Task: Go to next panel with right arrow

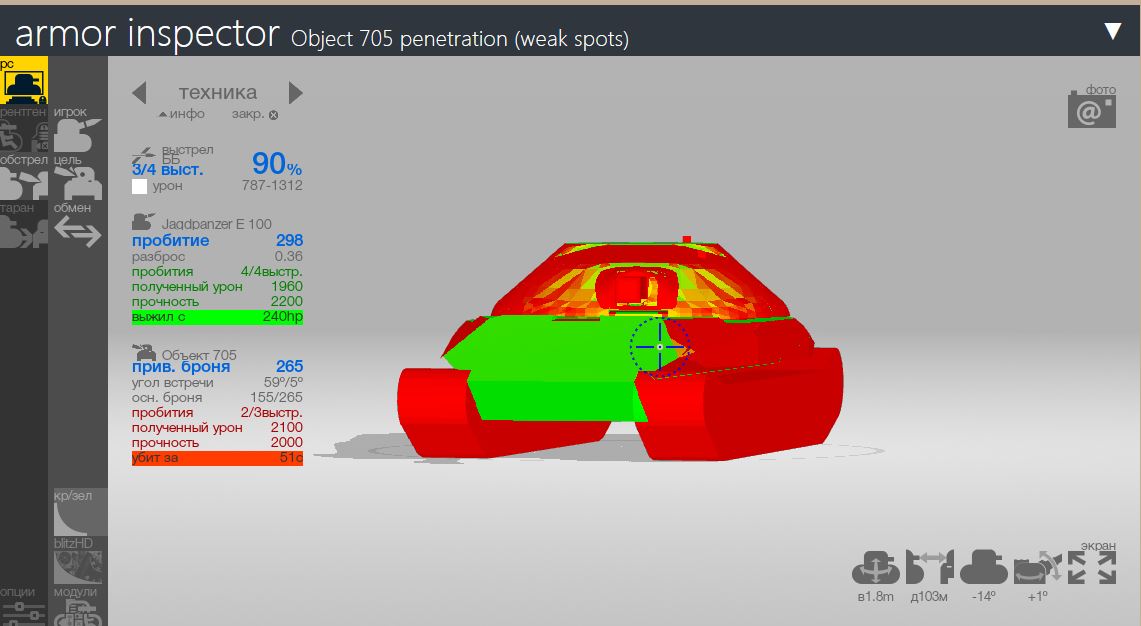Action: pyautogui.click(x=295, y=93)
